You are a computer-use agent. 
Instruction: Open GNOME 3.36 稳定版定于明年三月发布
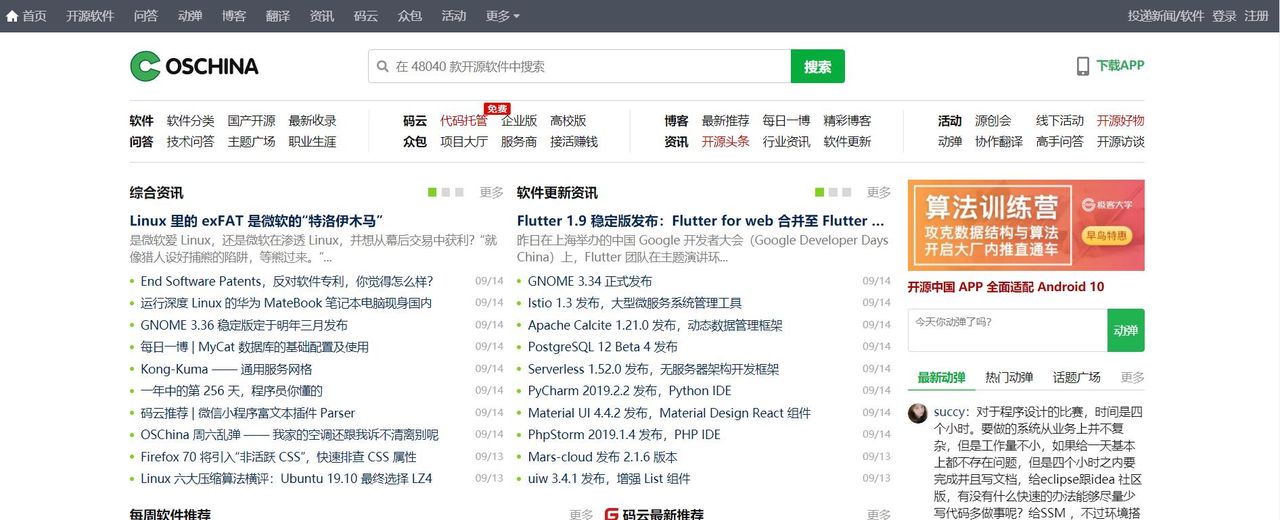coord(244,325)
